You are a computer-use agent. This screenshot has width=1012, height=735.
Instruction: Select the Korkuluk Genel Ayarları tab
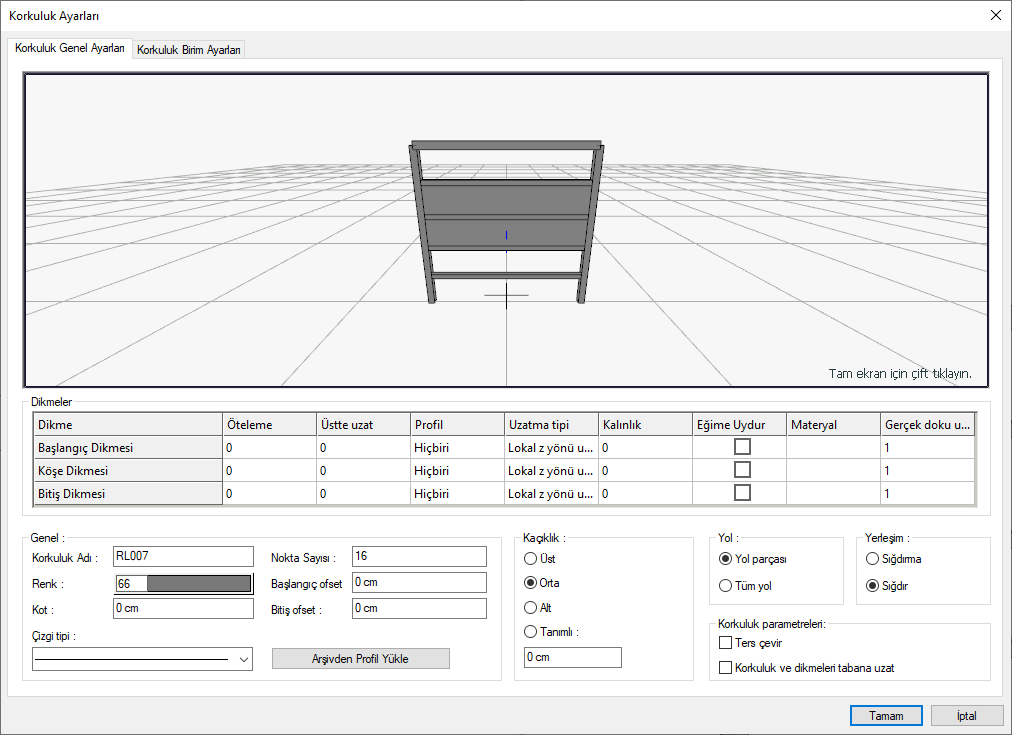[70, 48]
